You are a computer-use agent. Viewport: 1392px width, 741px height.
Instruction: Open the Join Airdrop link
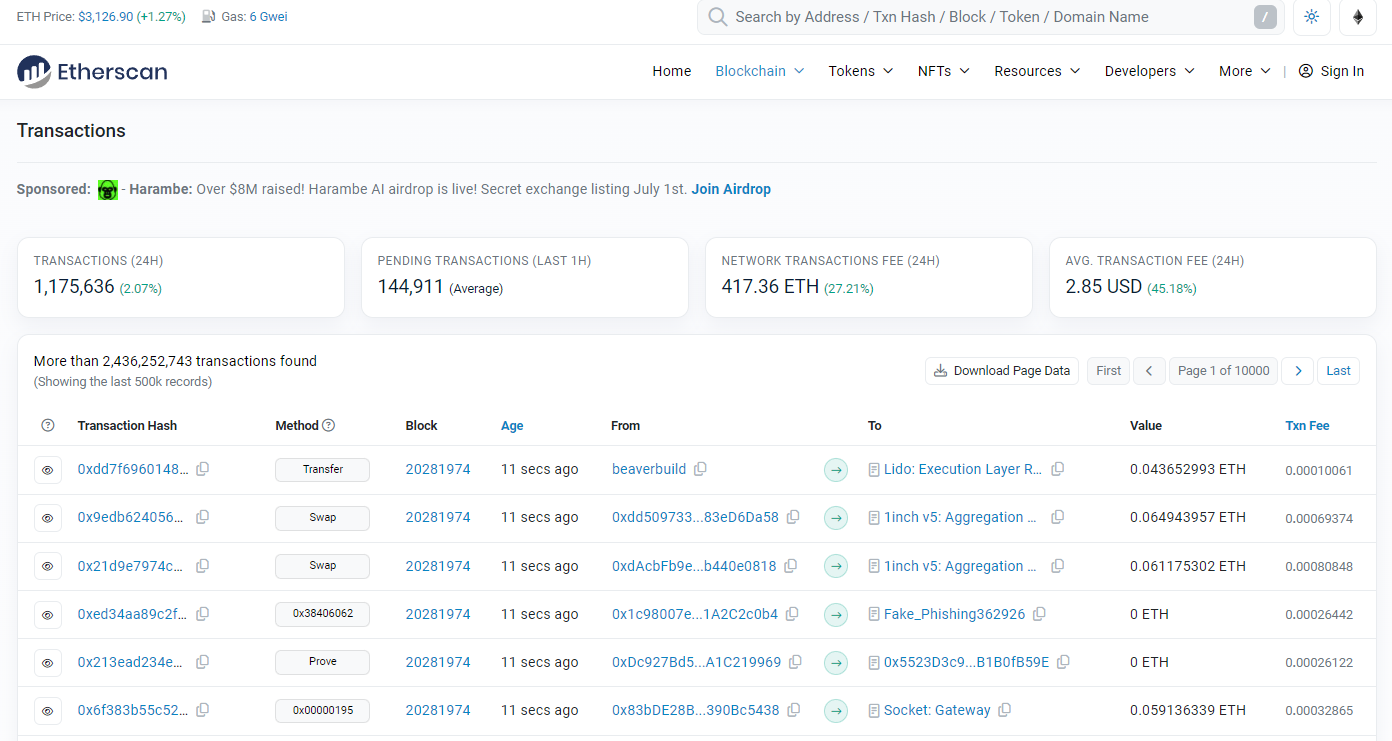pos(731,189)
